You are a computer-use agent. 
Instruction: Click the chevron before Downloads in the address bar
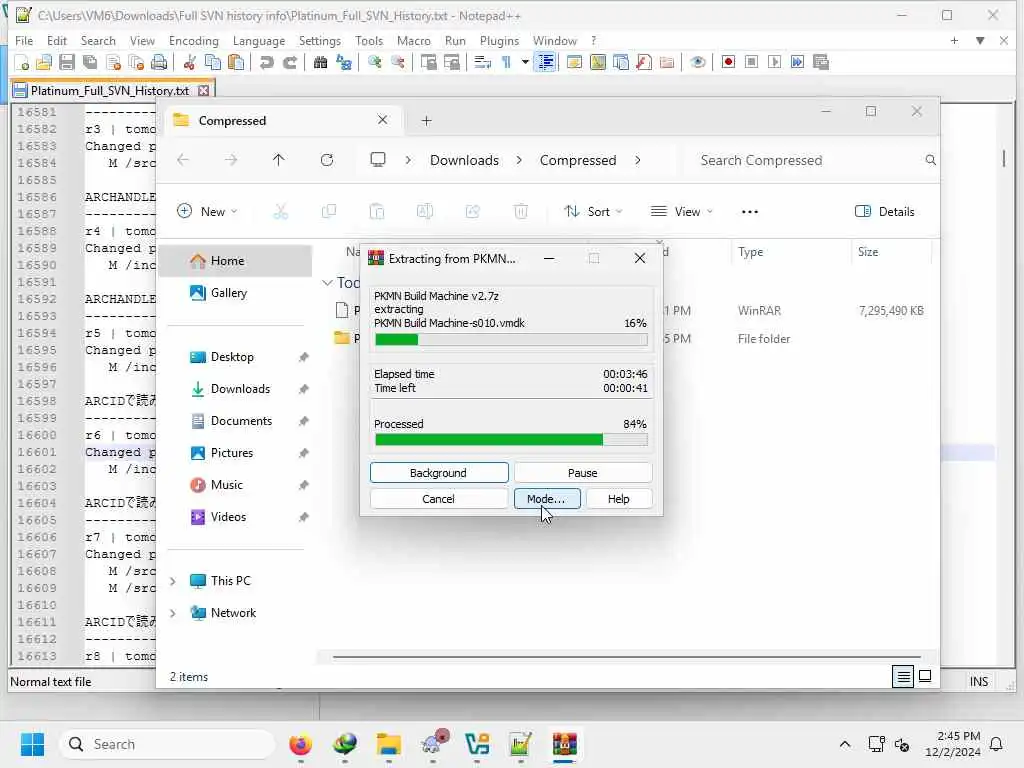408,160
